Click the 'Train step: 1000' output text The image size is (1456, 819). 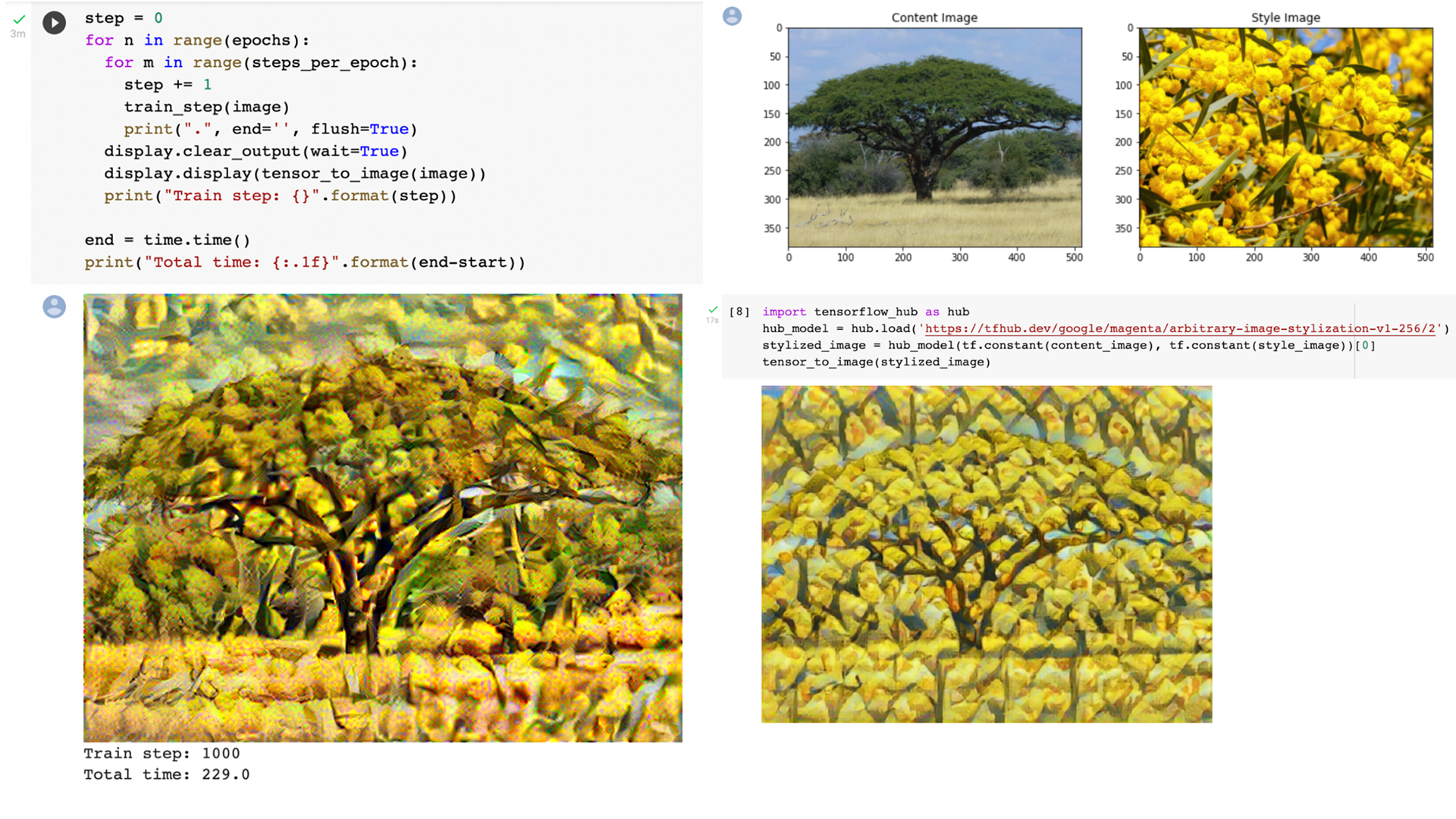162,753
